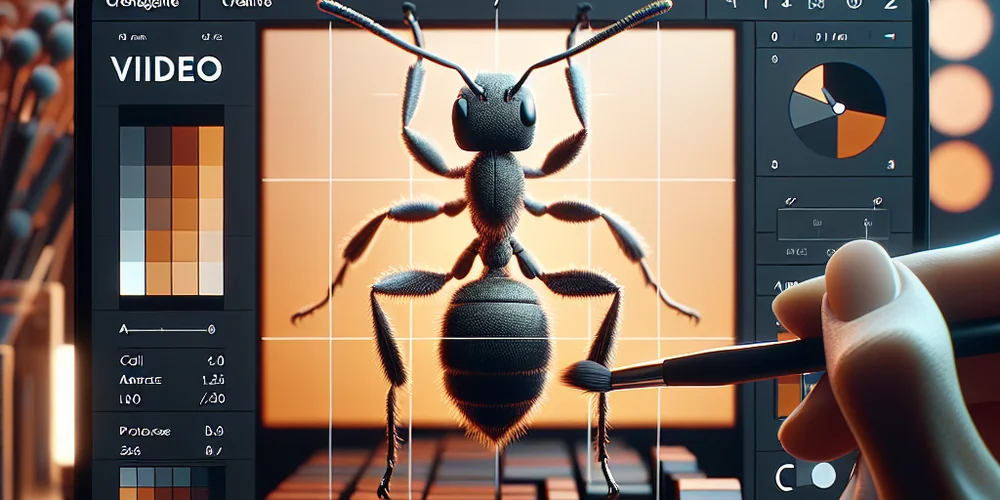
Task: Click the 'B.0' value in the lower left panel
Action: coord(213,431)
